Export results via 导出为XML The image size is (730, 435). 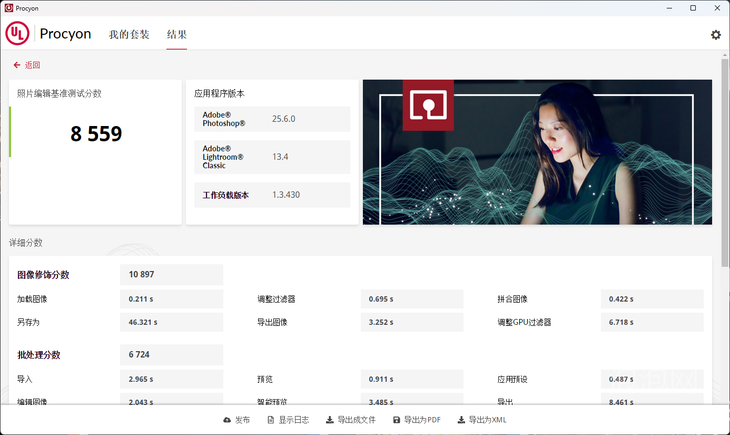(x=481, y=420)
